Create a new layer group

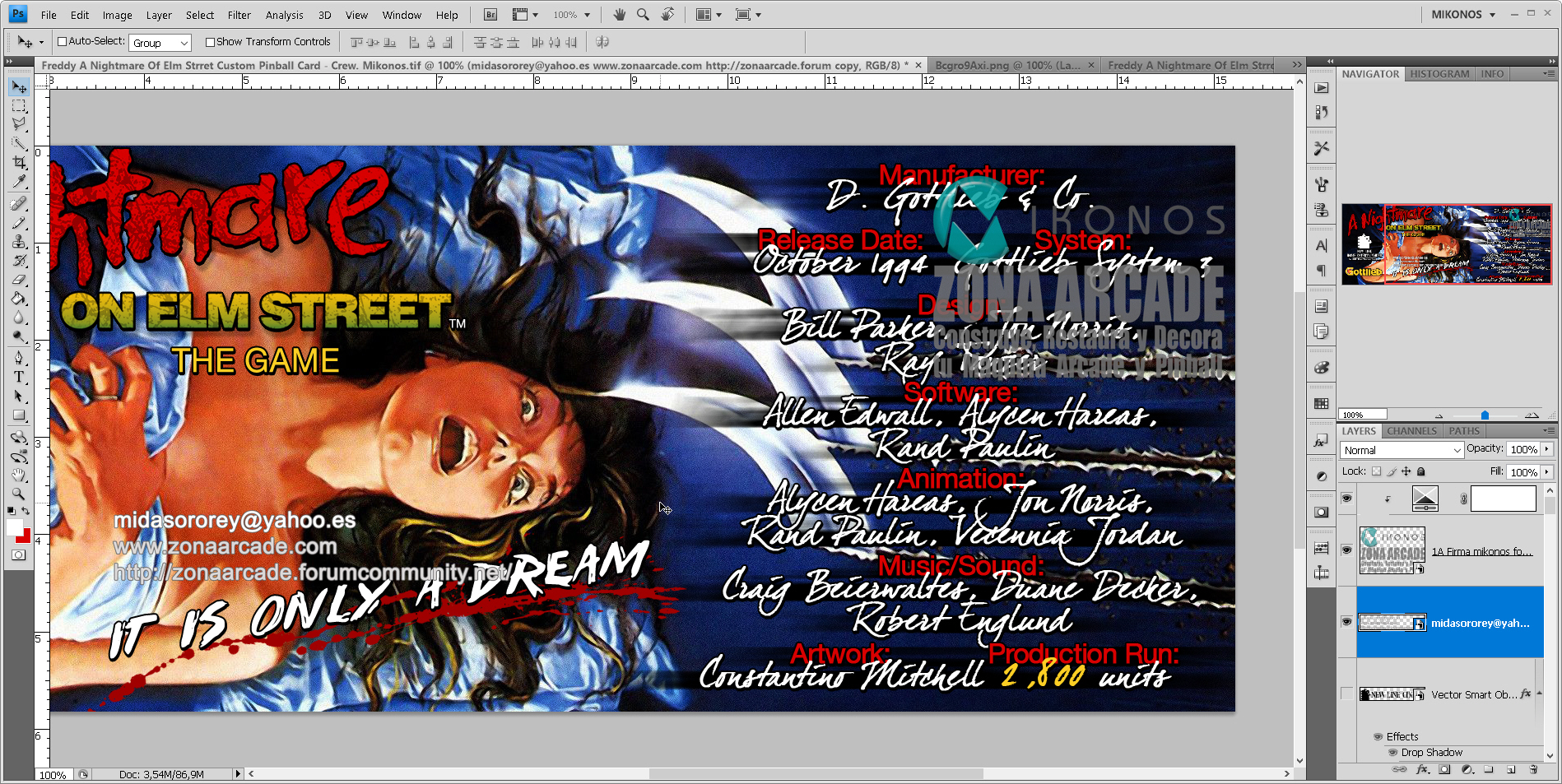coord(1489,770)
